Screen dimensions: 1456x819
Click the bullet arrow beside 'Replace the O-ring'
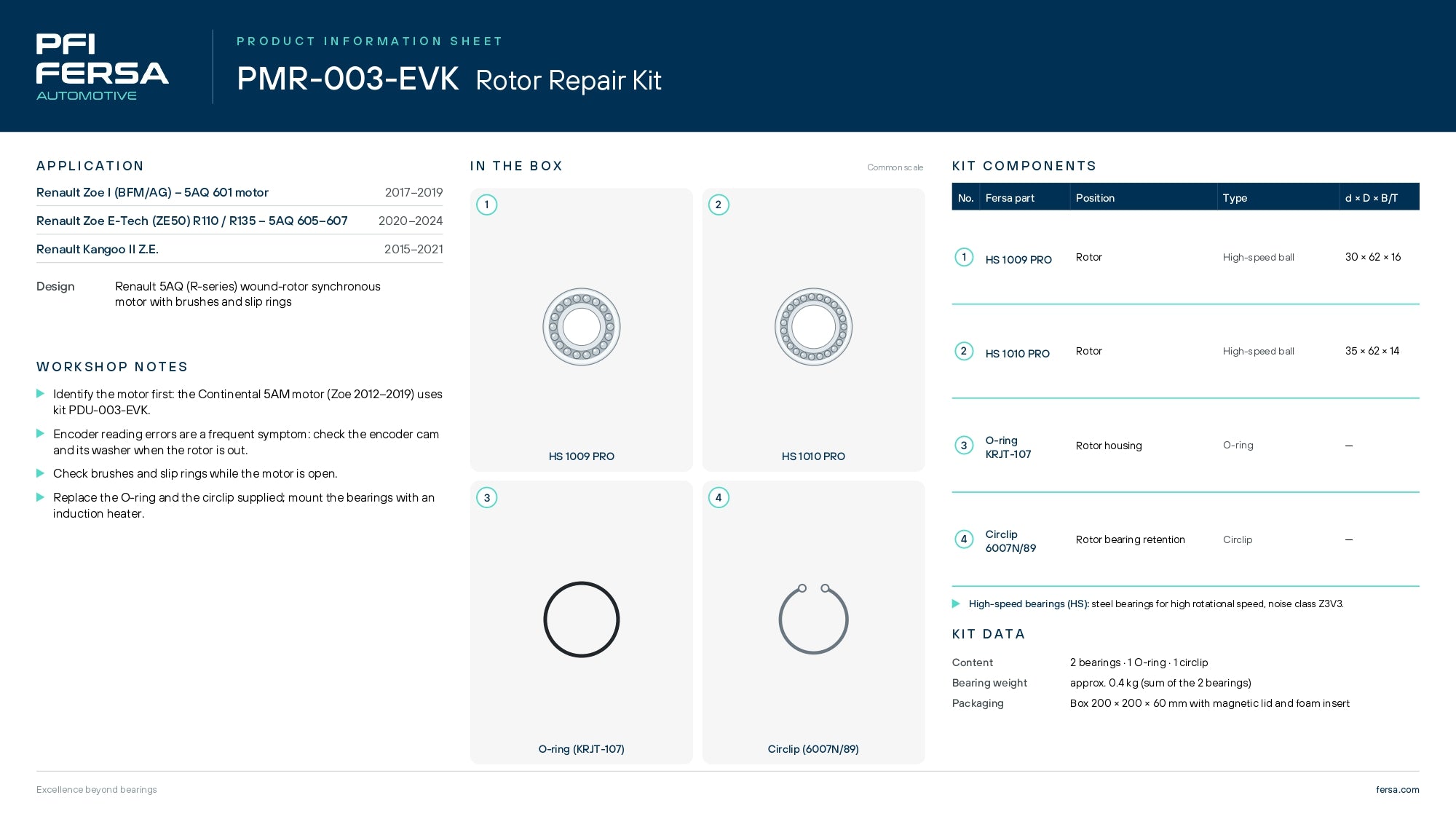click(x=41, y=497)
